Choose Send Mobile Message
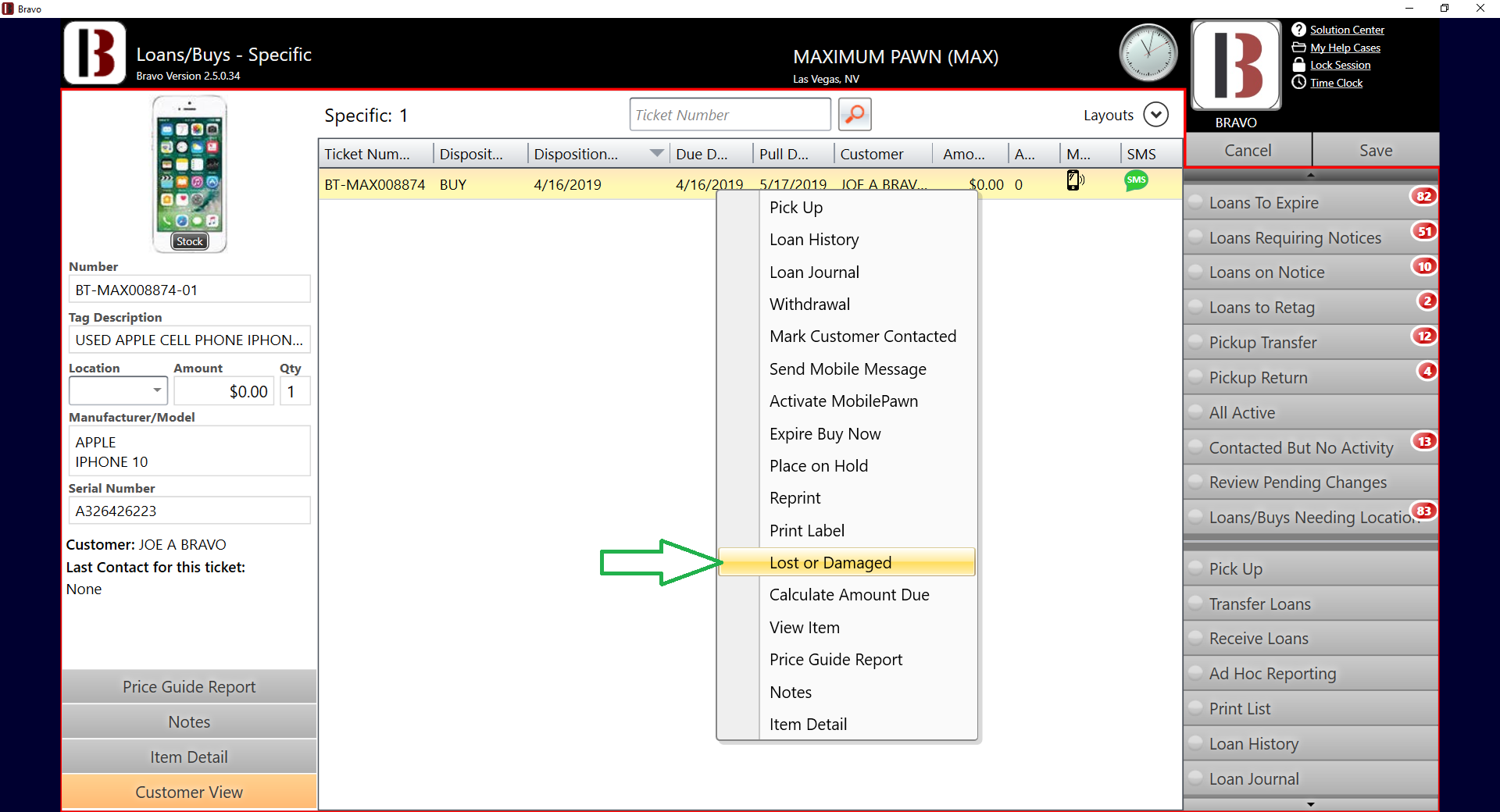 pyautogui.click(x=847, y=369)
